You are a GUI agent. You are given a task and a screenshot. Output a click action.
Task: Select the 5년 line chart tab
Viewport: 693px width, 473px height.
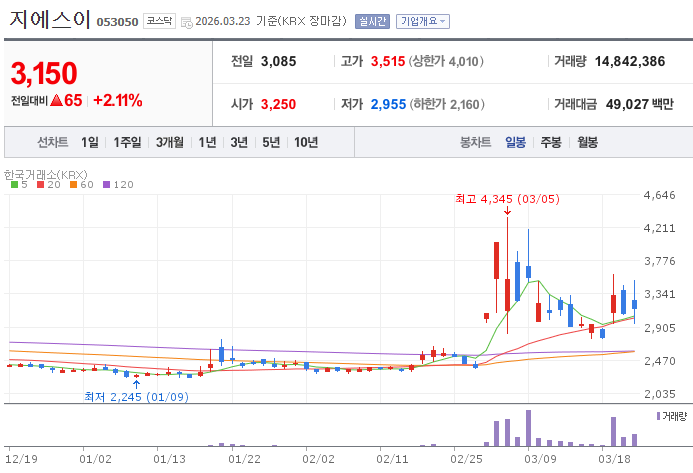click(271, 142)
